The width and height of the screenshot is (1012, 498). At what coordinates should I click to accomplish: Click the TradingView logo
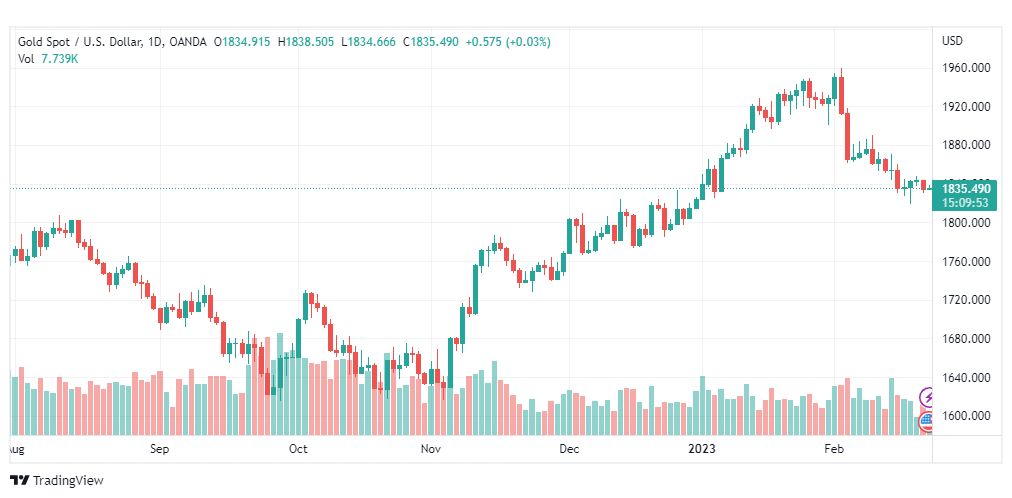pyautogui.click(x=57, y=481)
